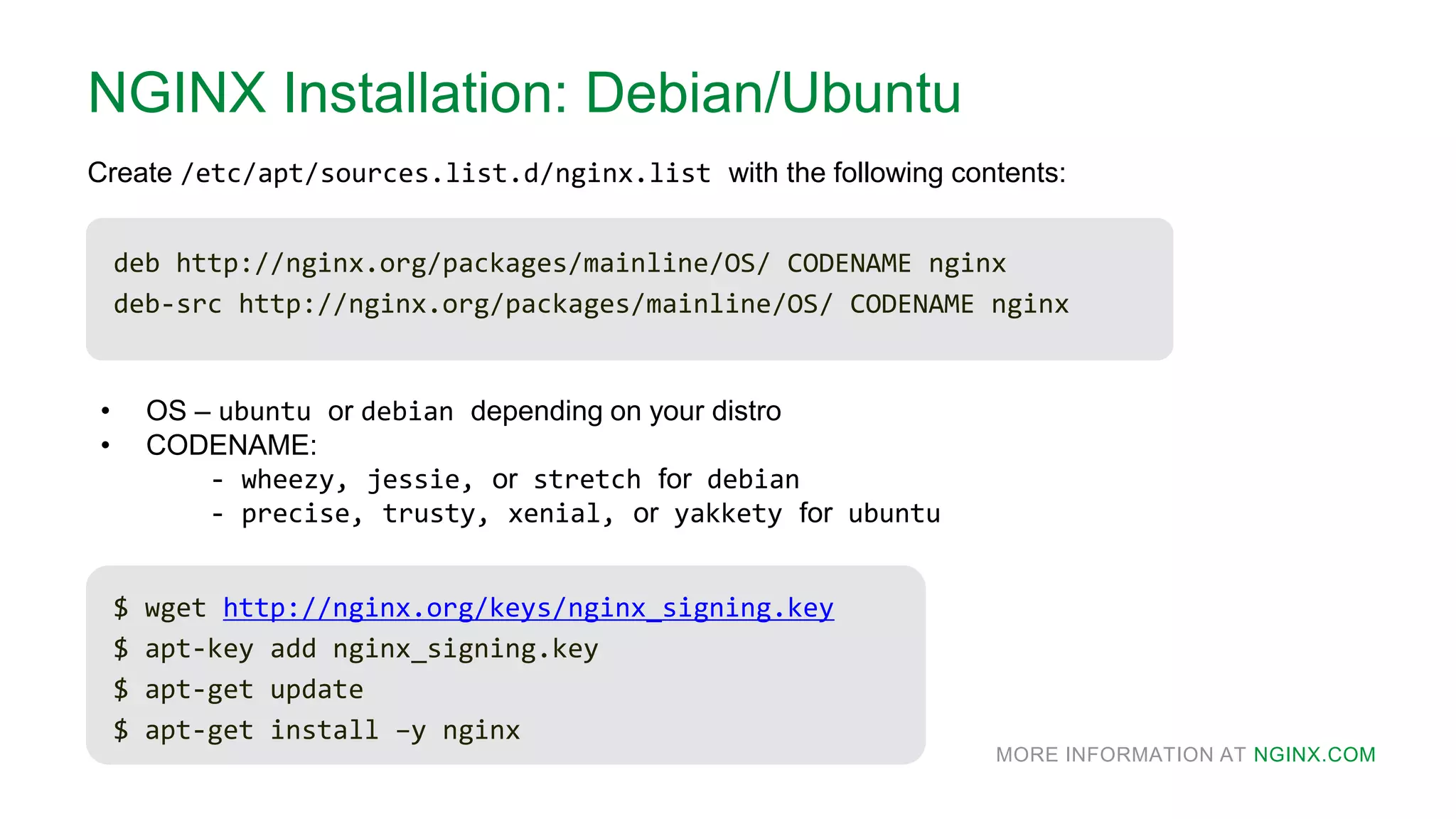Click the 'apt-get install -y nginx' command
This screenshot has height=819, width=1456.
click(316, 730)
